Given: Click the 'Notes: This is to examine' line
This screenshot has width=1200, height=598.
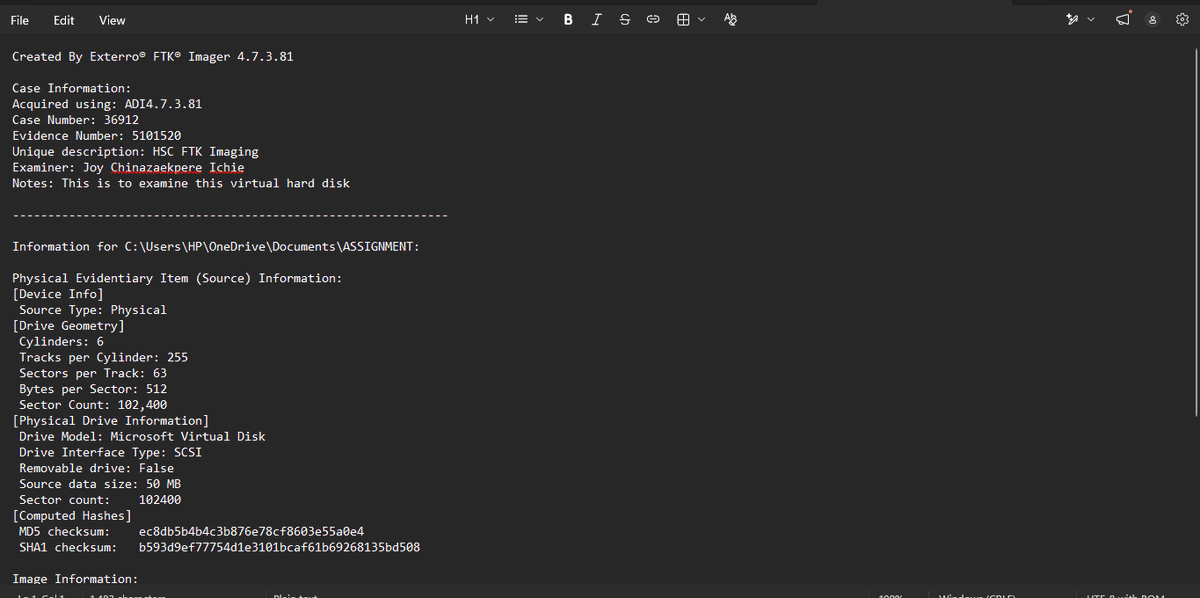Looking at the screenshot, I should (181, 184).
